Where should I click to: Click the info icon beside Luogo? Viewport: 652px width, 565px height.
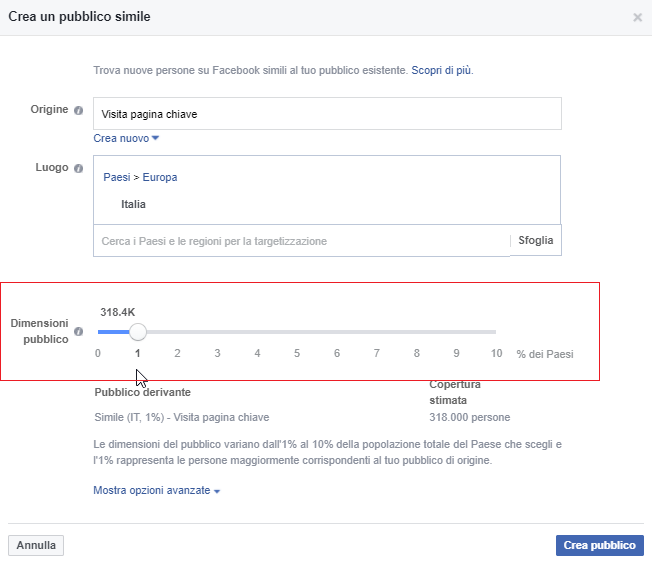point(79,168)
